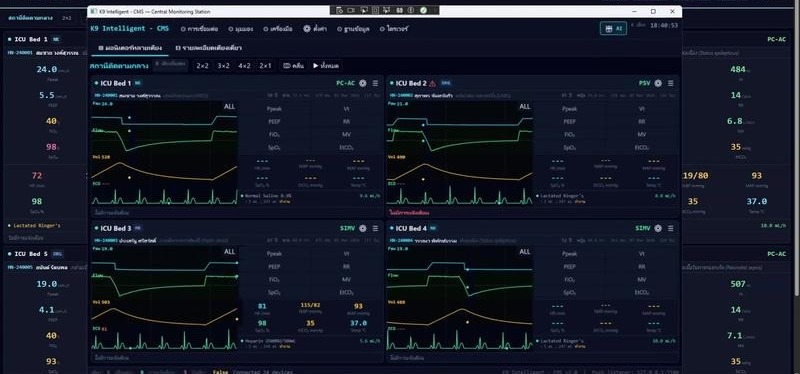
Task: Open the ICU Bed 2 hamburger menu
Action: (670, 83)
